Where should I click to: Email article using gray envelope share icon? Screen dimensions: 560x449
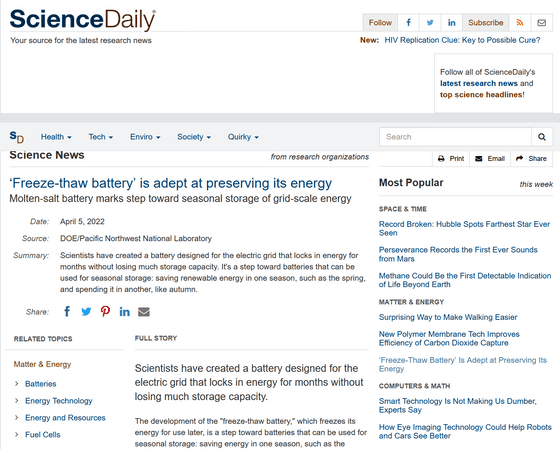[x=144, y=312]
